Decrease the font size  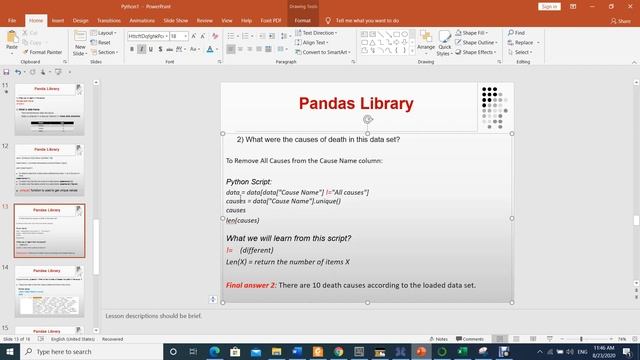click(x=203, y=36)
